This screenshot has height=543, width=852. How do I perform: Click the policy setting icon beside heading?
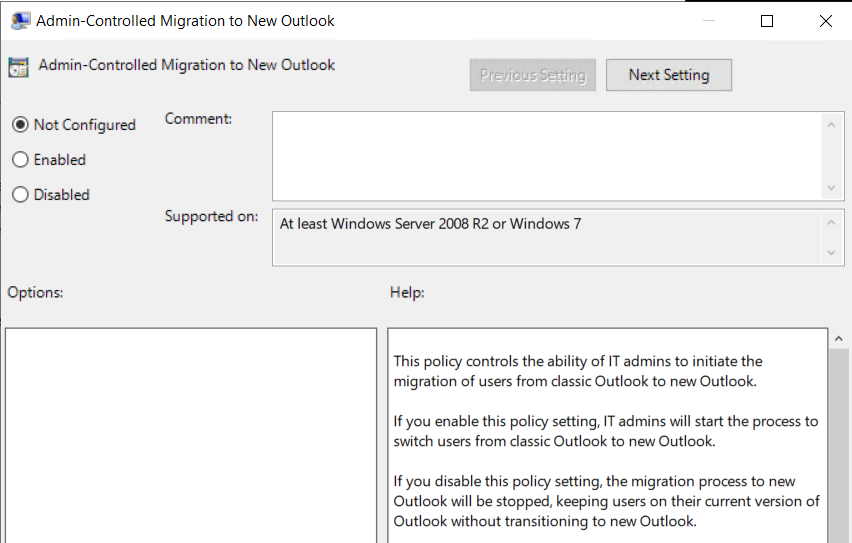[x=18, y=67]
